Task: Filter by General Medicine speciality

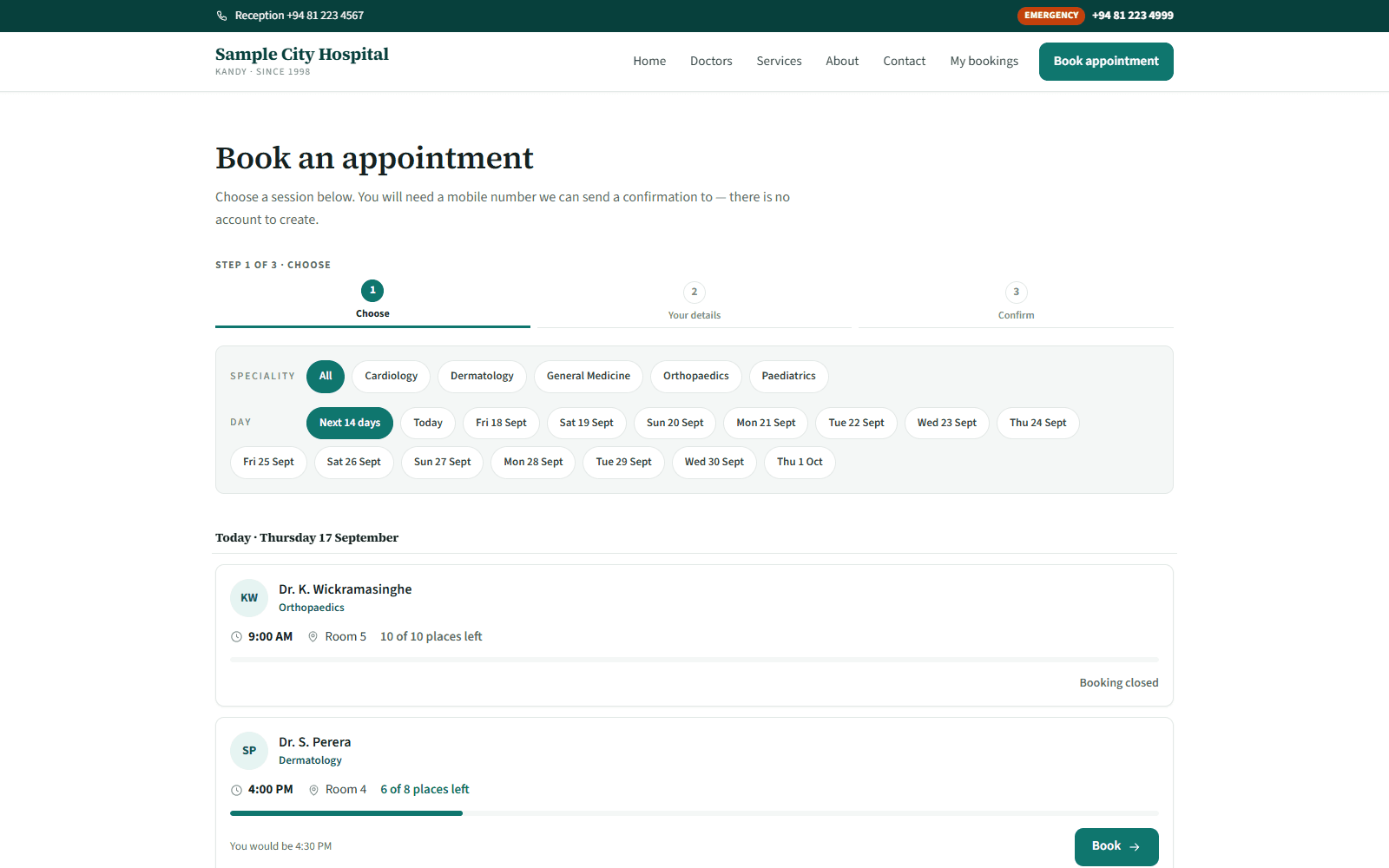Action: [x=589, y=377]
